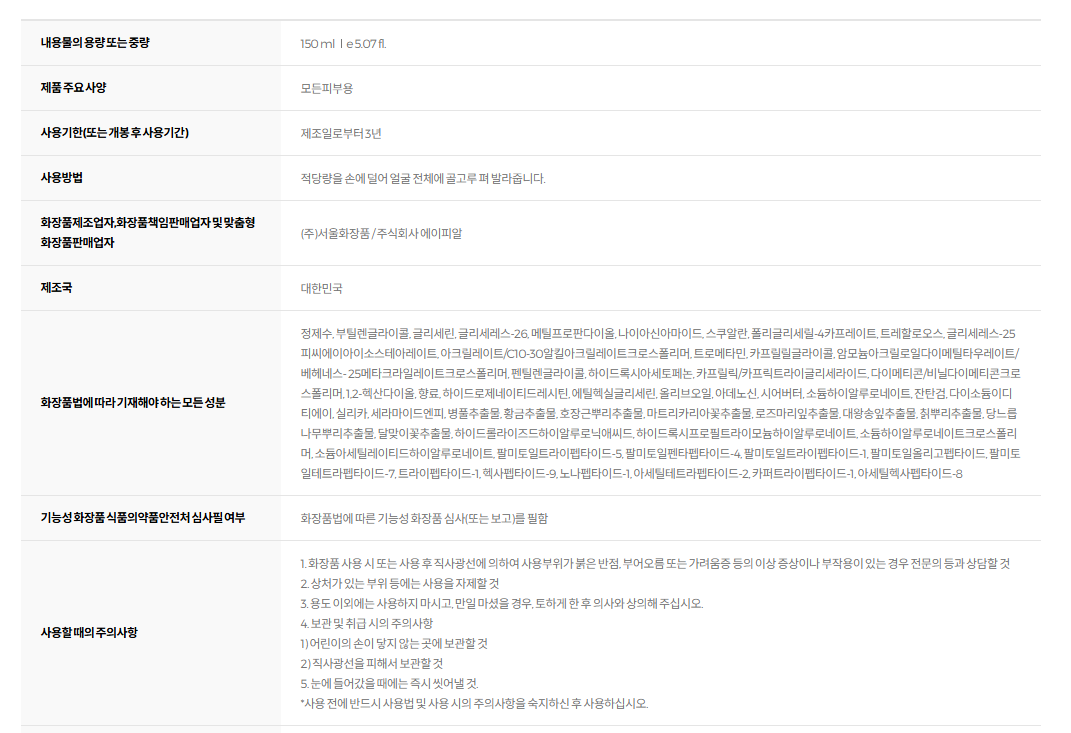Viewport: 1071px width, 733px height.
Task: Click the '제조일로부터 3년' value text
Action: [x=341, y=134]
